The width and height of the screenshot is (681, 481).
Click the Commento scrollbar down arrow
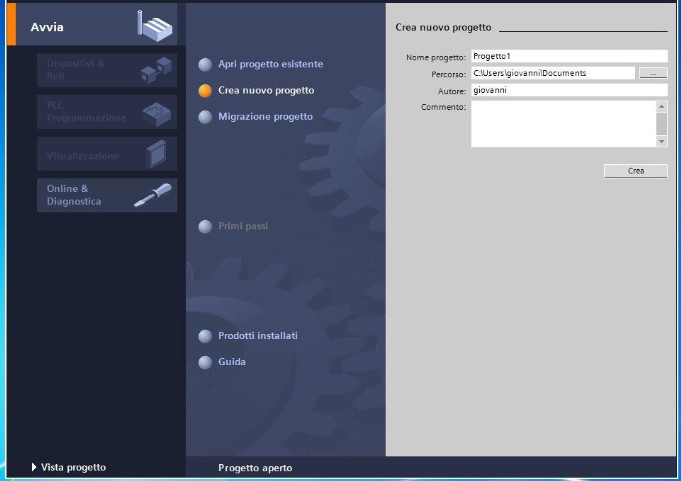pos(661,141)
